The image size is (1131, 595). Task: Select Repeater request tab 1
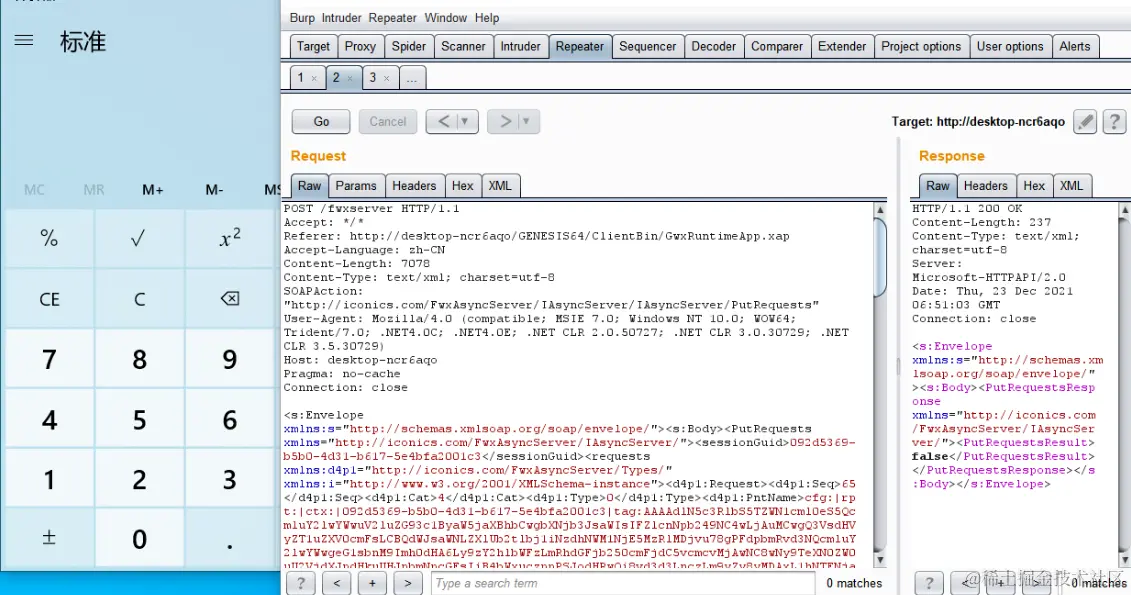(302, 77)
